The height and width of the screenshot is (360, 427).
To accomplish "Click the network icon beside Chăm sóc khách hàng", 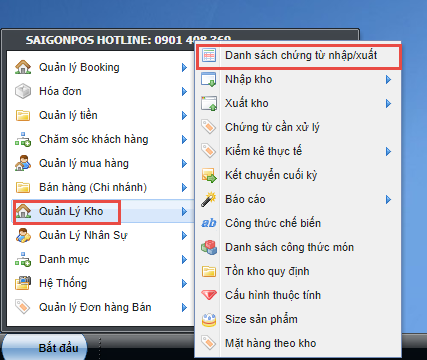I will coord(23,139).
